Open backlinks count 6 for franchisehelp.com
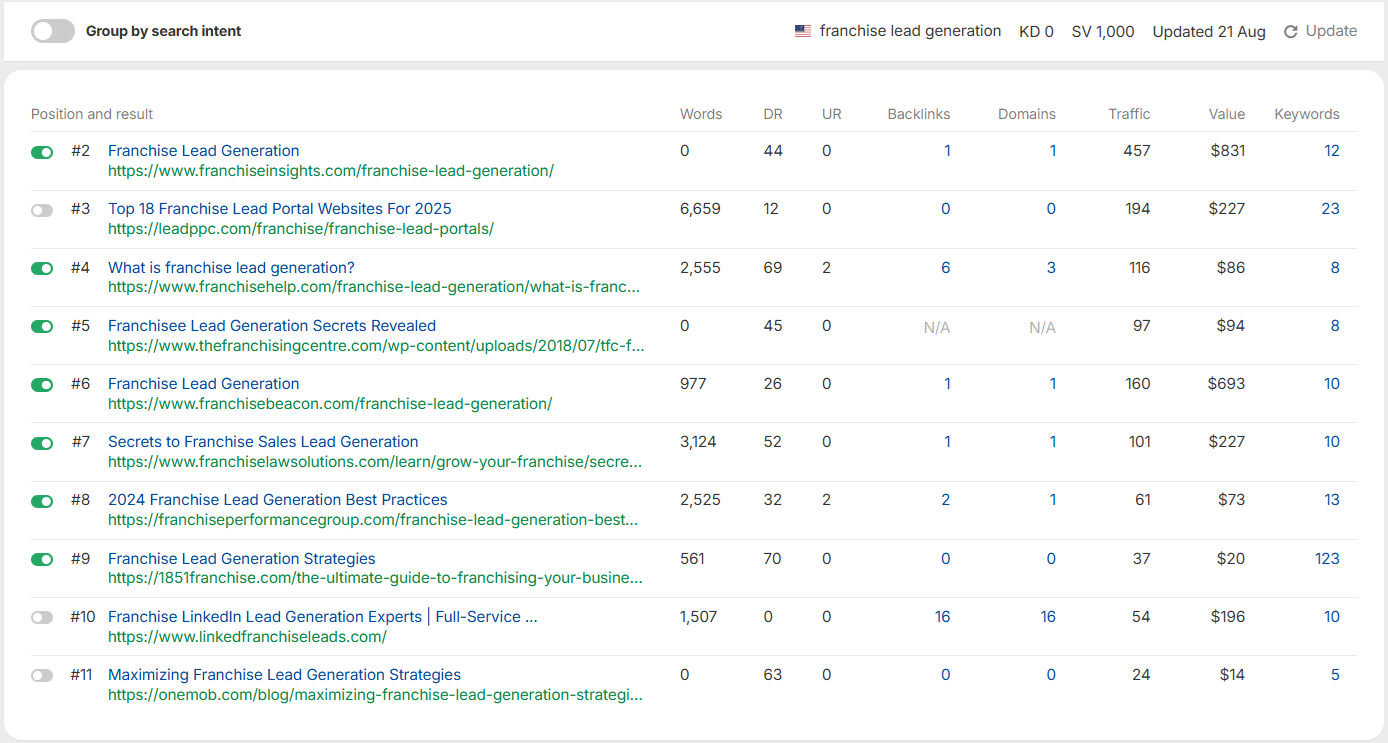This screenshot has width=1388, height=743. pyautogui.click(x=946, y=268)
